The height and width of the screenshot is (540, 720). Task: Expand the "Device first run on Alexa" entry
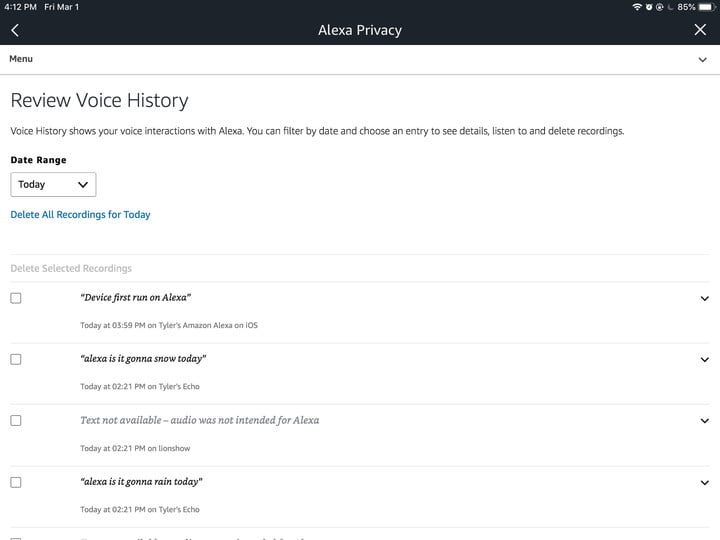coord(704,298)
